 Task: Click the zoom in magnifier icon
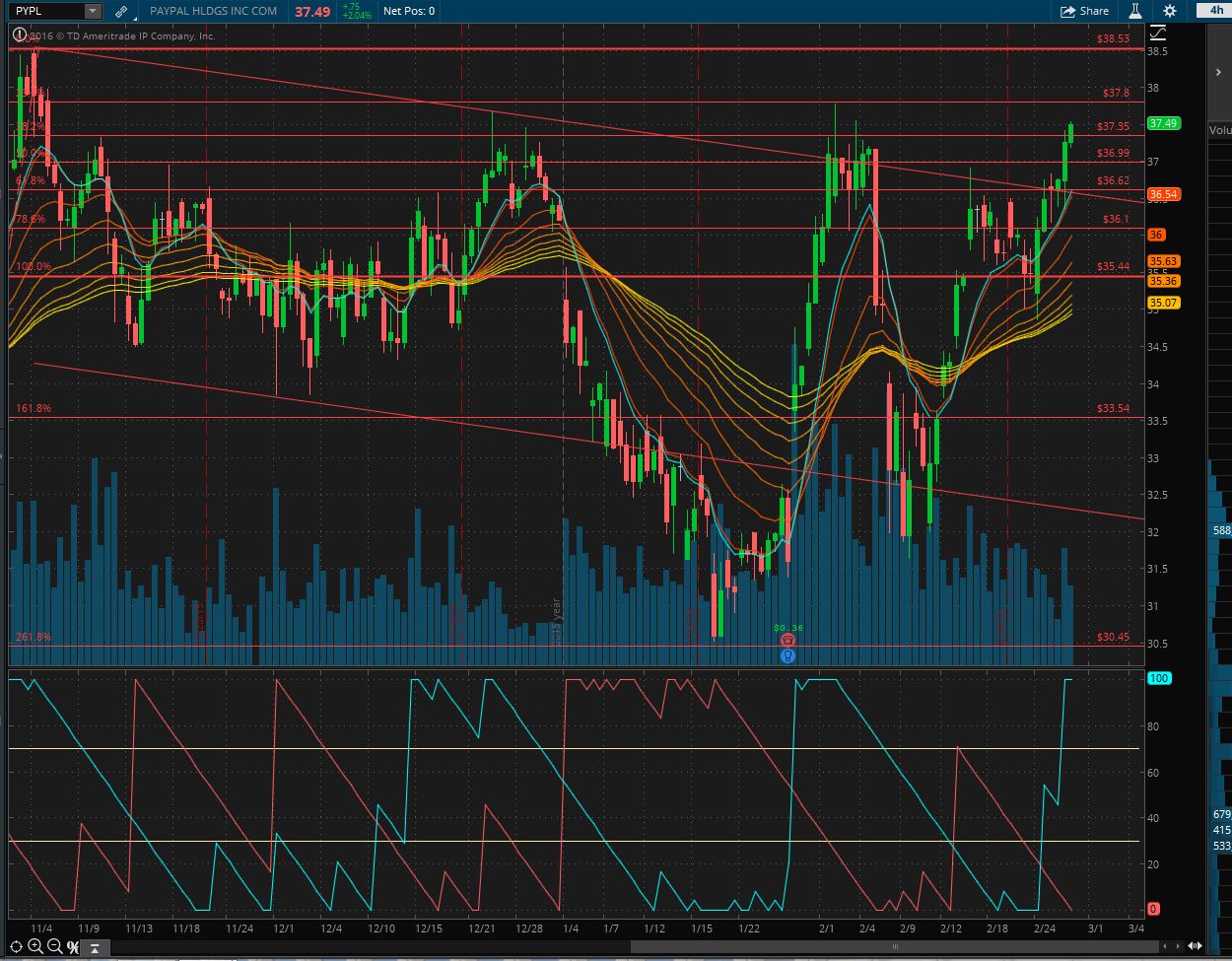pyautogui.click(x=35, y=947)
